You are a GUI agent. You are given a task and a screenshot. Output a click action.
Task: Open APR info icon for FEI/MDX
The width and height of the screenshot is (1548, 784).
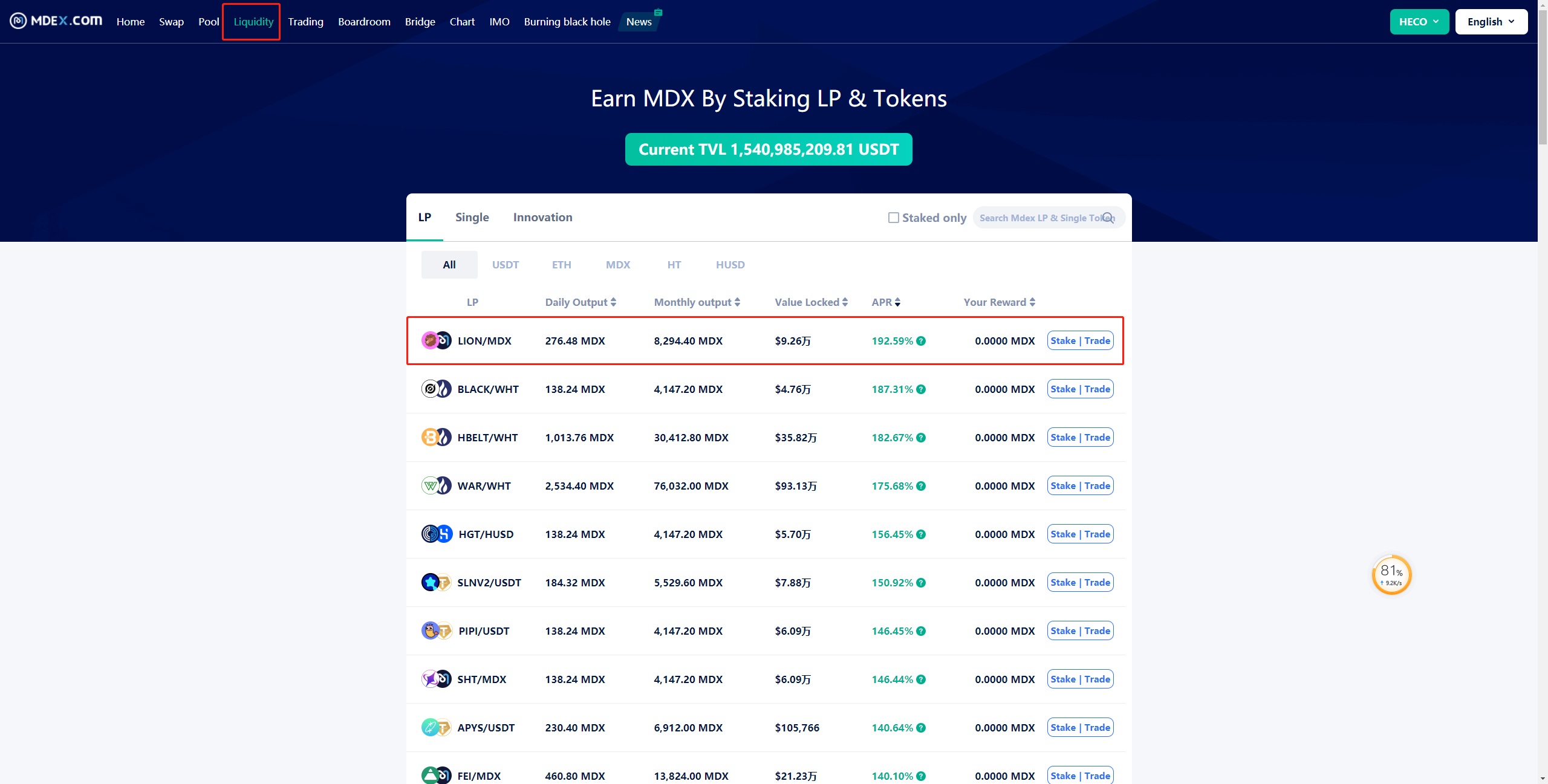(921, 776)
